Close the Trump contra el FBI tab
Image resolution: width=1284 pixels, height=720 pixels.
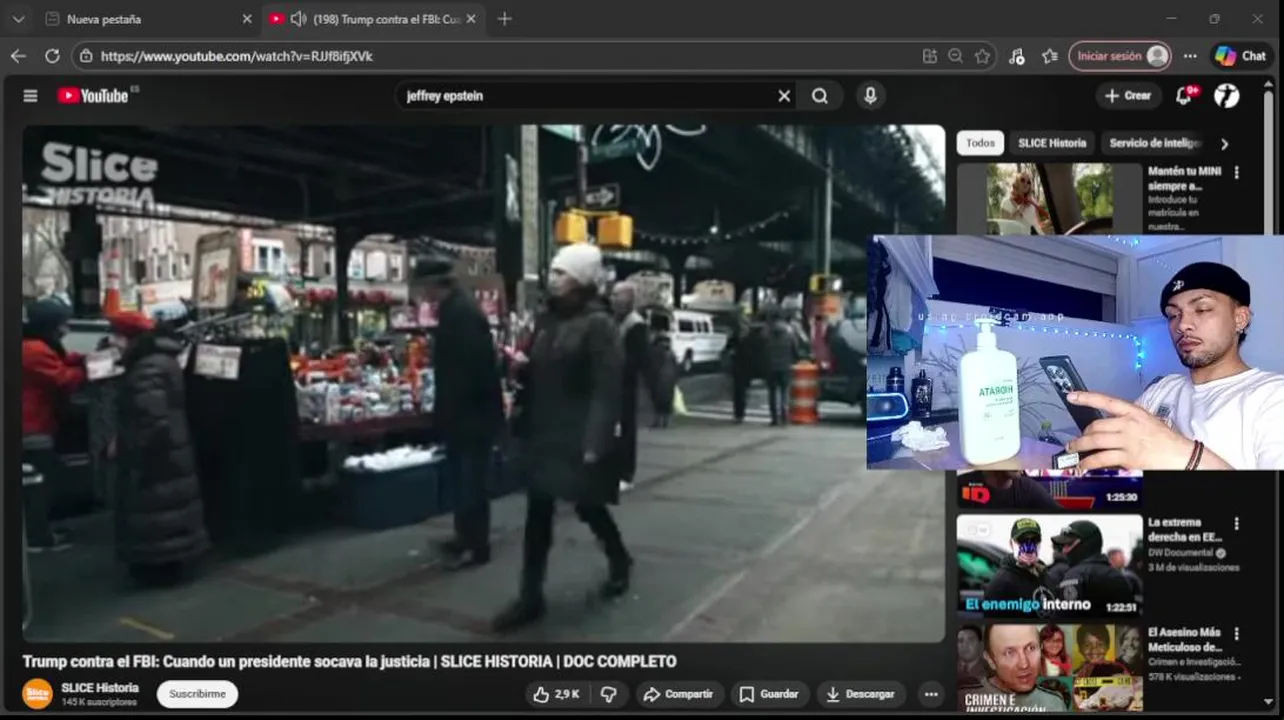[x=471, y=19]
